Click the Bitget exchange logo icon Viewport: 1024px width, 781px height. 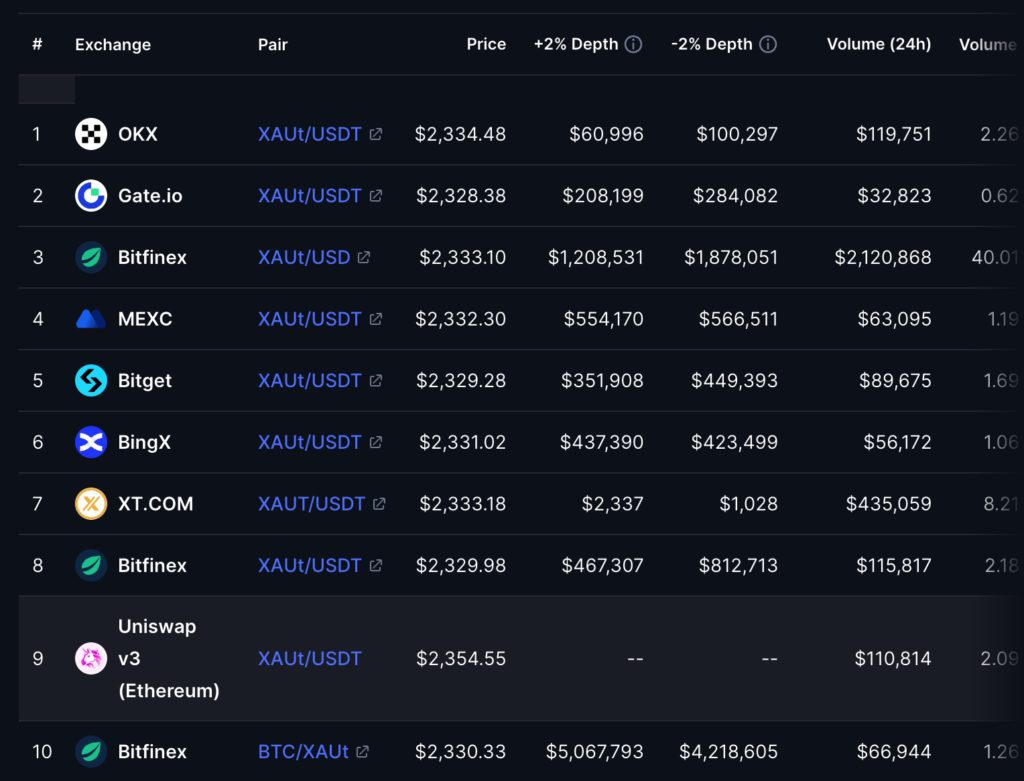click(91, 381)
